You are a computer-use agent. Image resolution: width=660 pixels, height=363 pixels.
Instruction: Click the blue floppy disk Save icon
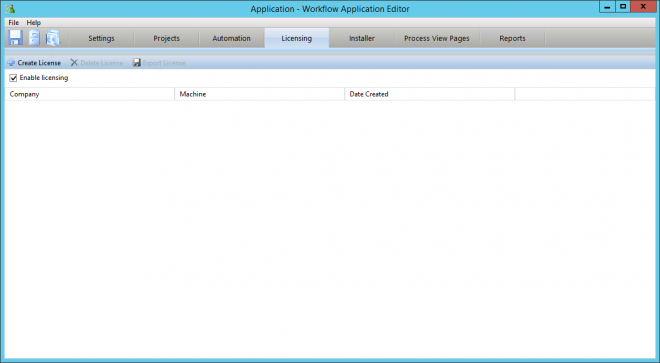pyautogui.click(x=16, y=38)
